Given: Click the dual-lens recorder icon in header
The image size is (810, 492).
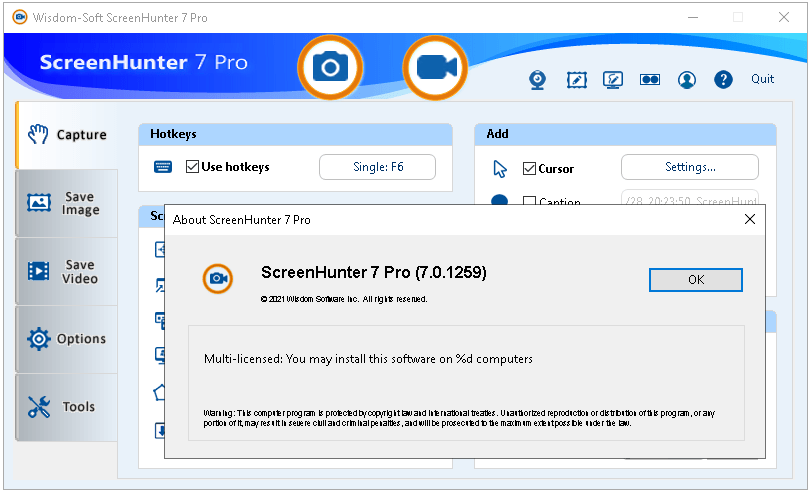Looking at the screenshot, I should (650, 80).
